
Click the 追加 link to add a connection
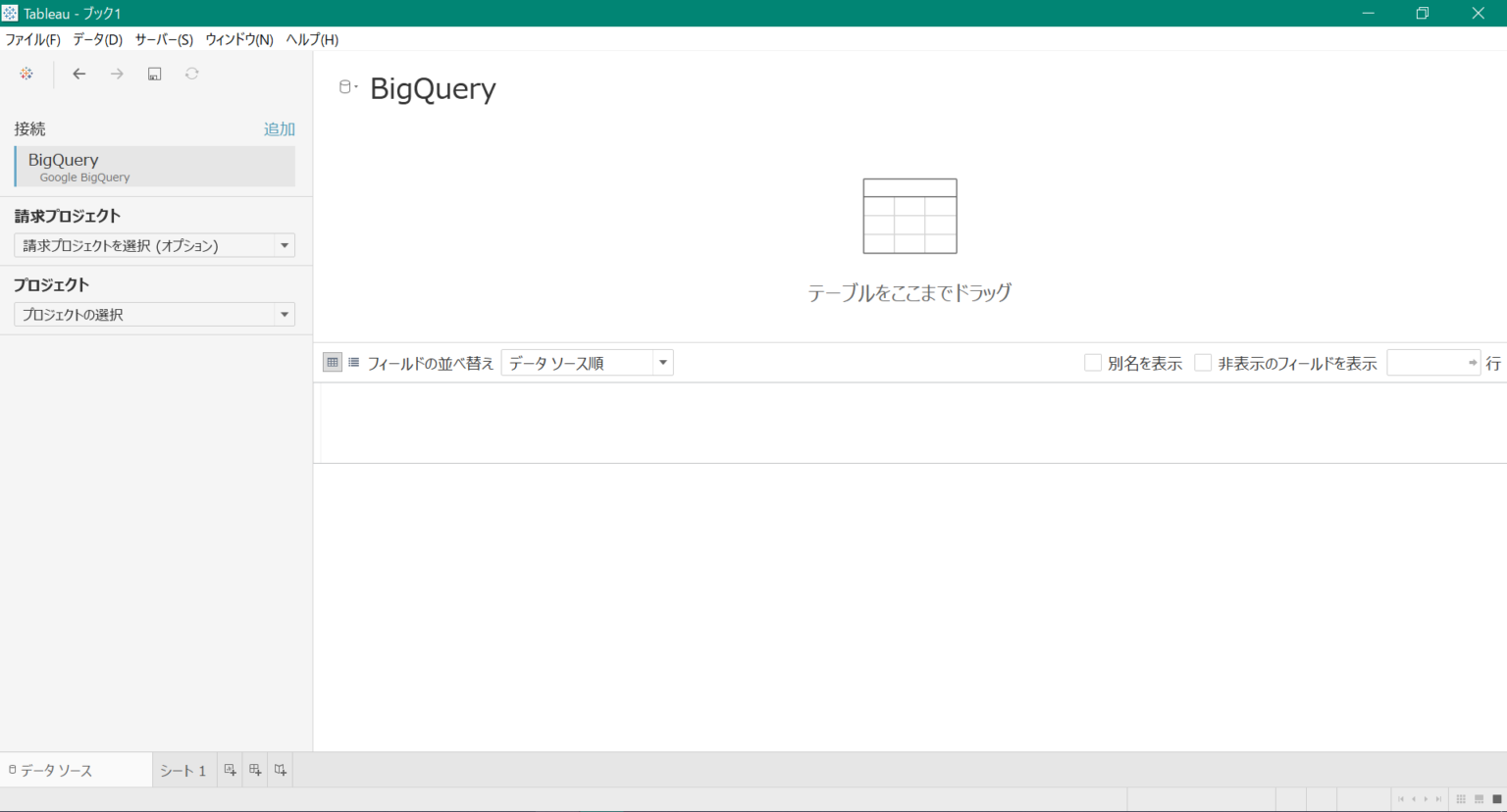(279, 128)
